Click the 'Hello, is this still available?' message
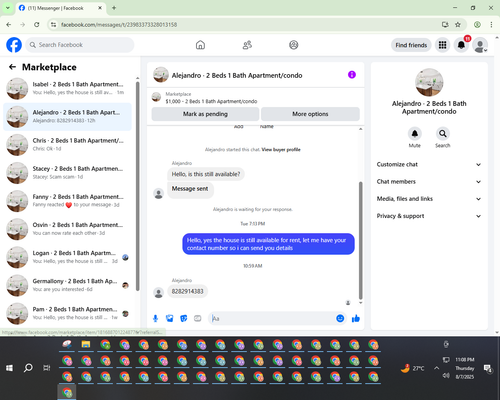Screen dimensions: 500x400 [206, 174]
